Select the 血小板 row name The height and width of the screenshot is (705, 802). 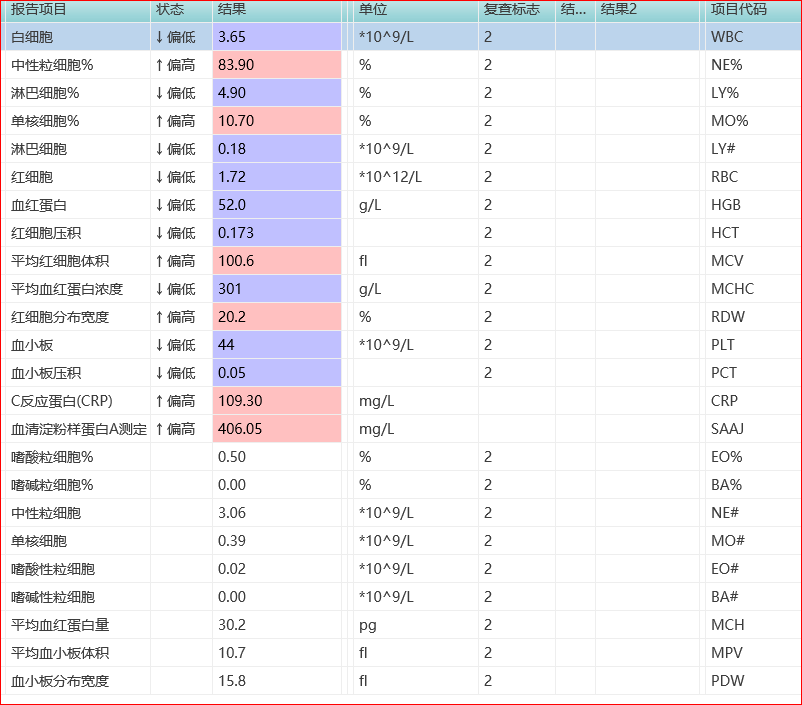32,345
